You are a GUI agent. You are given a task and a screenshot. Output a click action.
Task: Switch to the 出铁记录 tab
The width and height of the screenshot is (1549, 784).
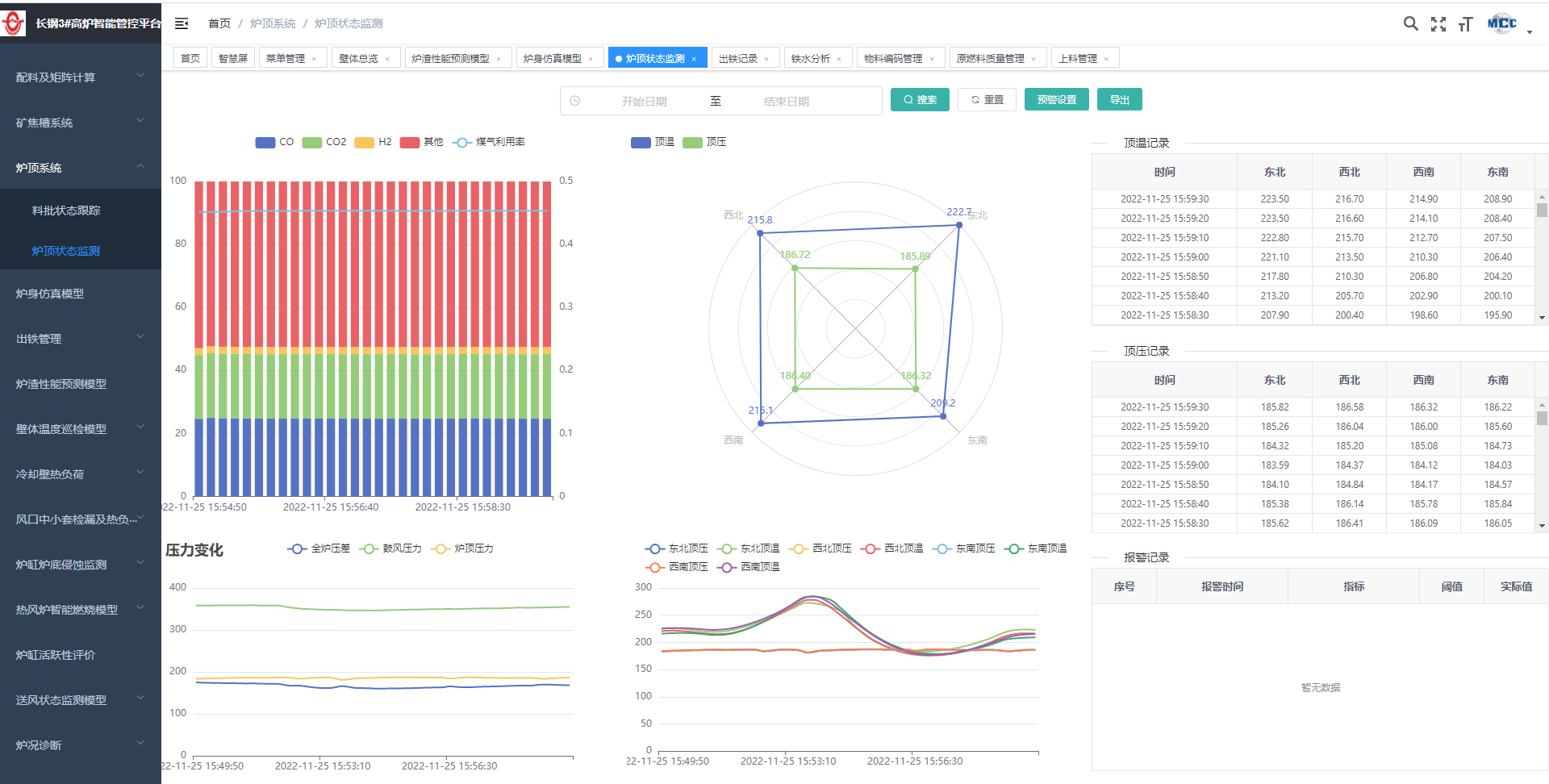point(737,59)
